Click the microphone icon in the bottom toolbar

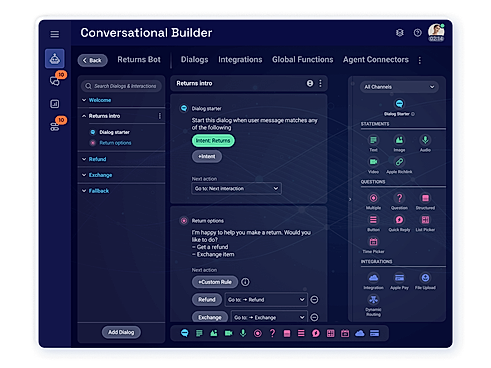click(243, 333)
